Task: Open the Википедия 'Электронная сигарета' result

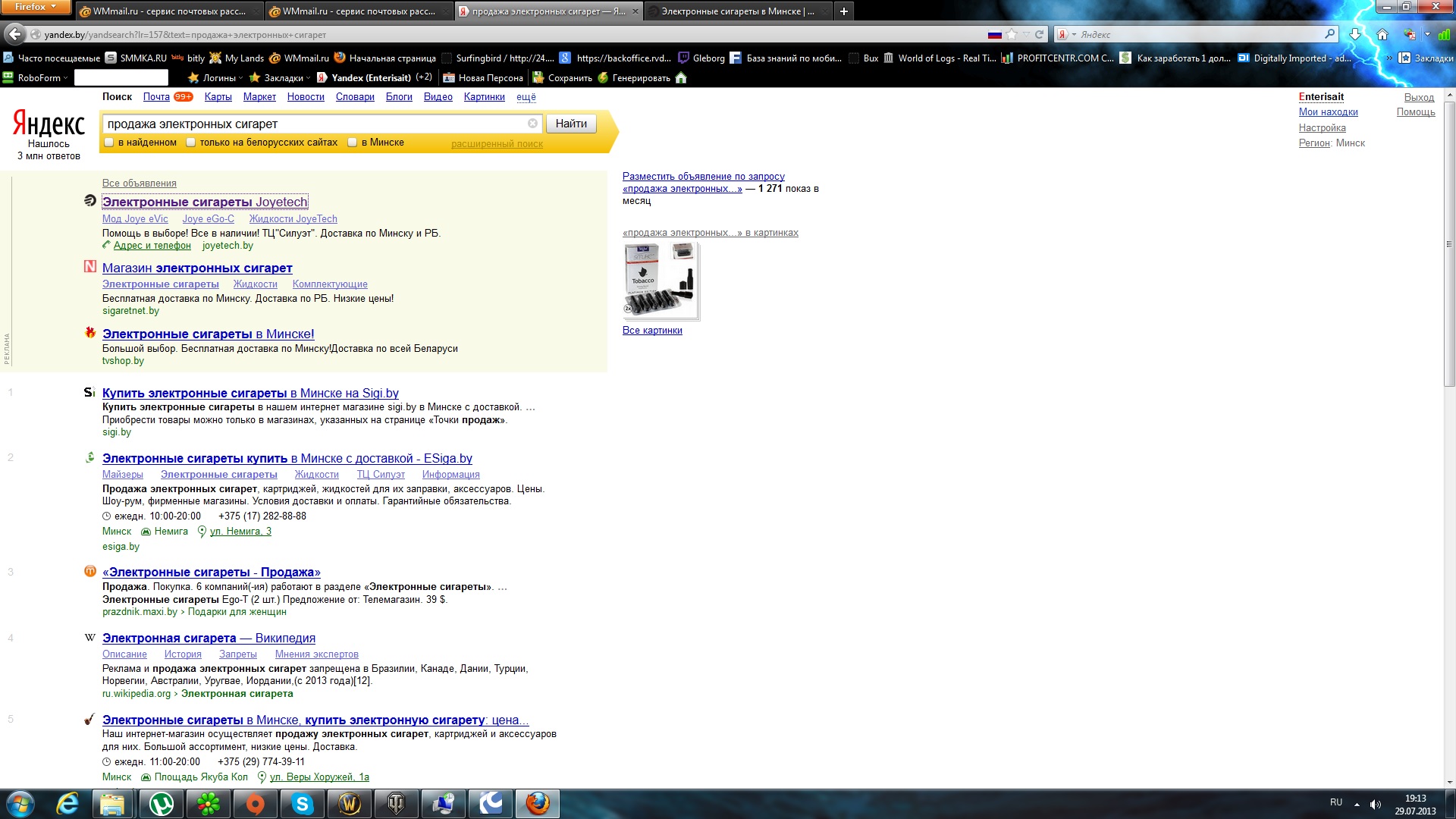Action: click(209, 639)
